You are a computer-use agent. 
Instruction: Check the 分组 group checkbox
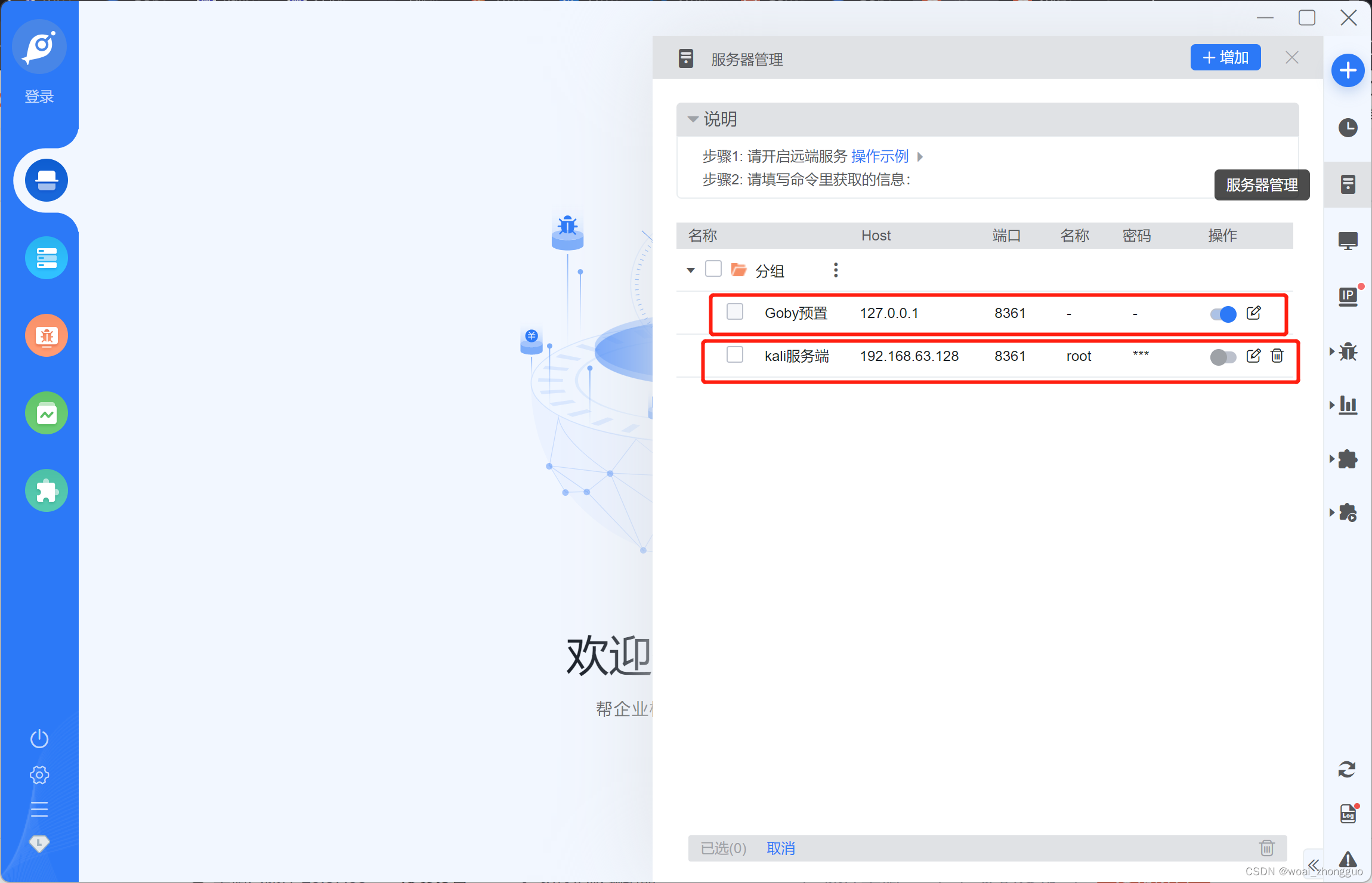713,269
